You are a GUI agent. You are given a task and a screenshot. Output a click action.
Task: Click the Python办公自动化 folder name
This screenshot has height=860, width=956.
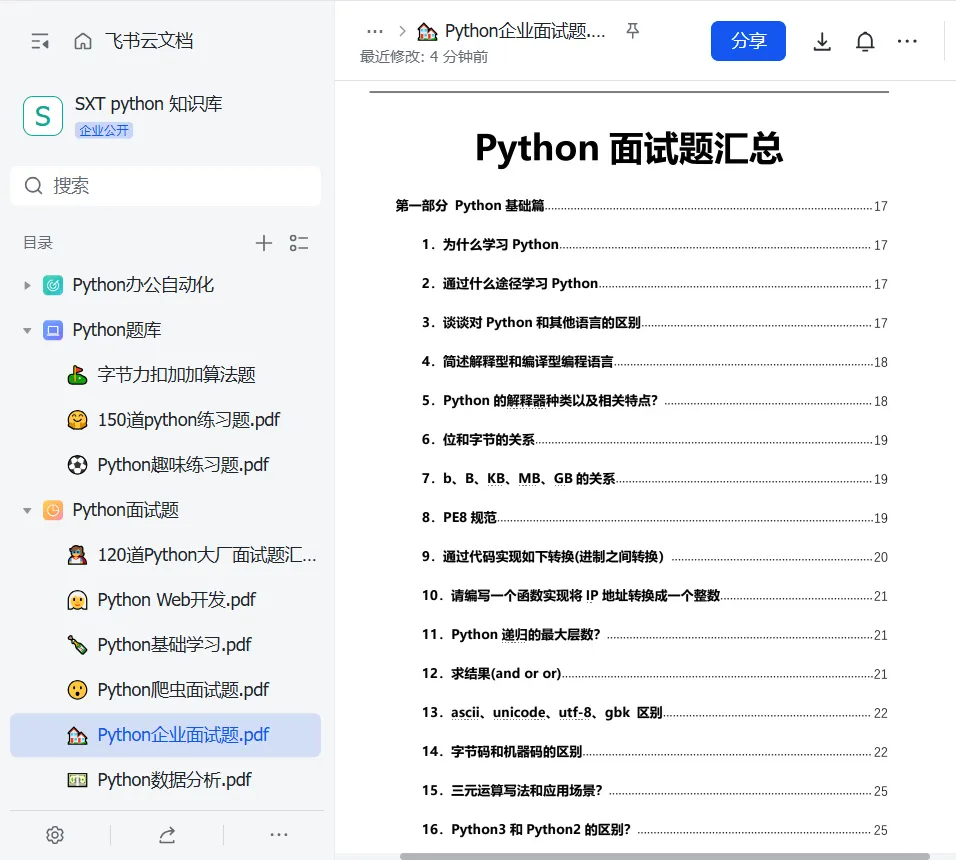point(143,285)
